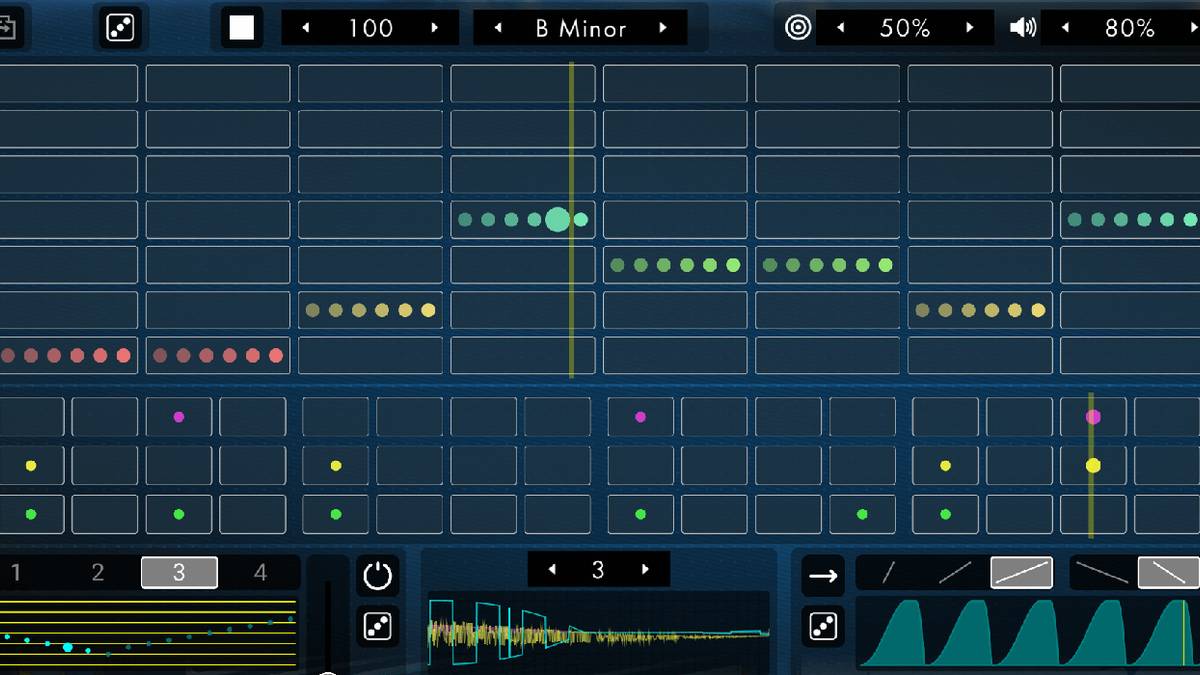Switch to pattern tab 4
Screen dimensions: 1200x675
tap(260, 572)
